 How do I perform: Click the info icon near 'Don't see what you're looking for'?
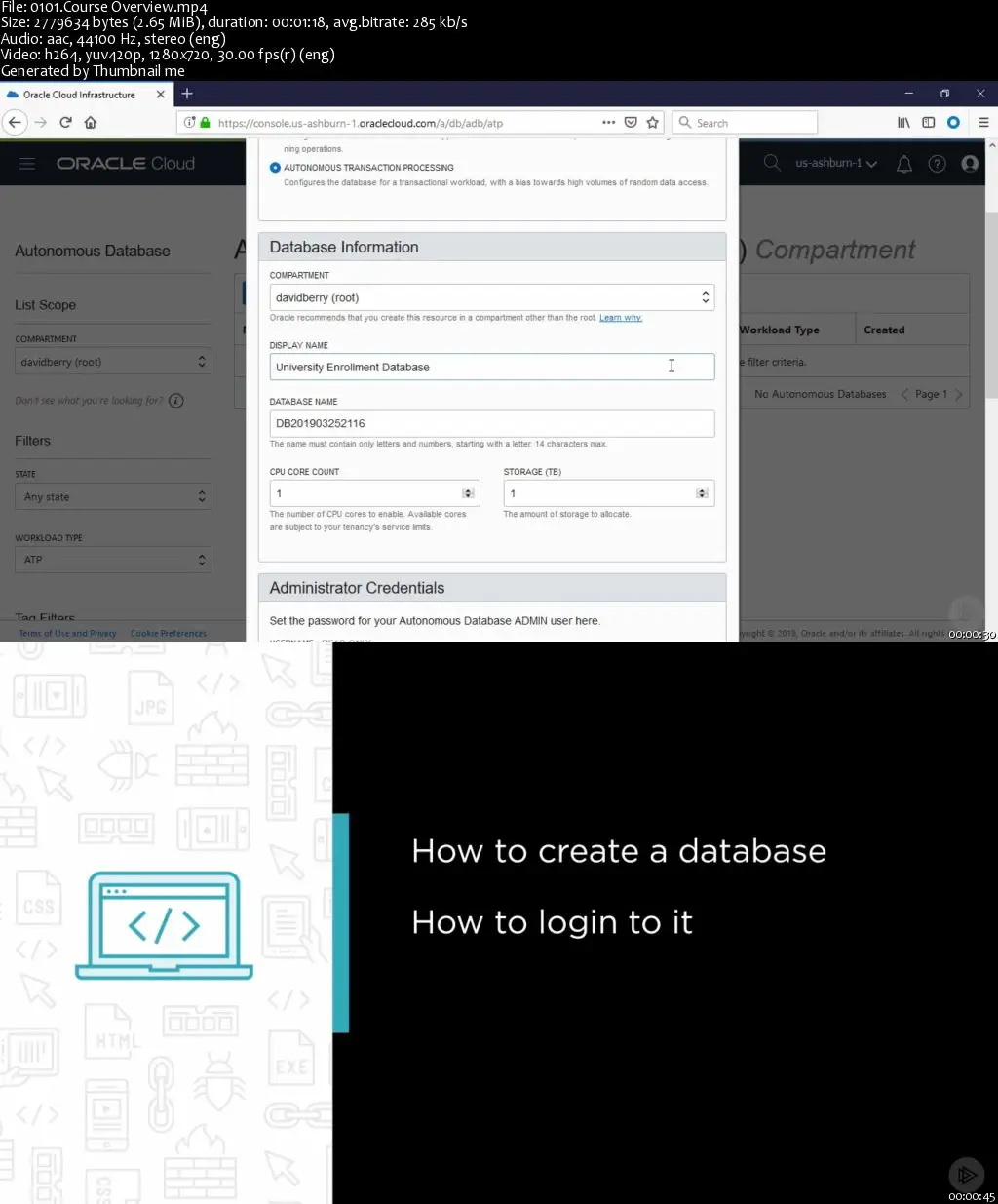[175, 400]
